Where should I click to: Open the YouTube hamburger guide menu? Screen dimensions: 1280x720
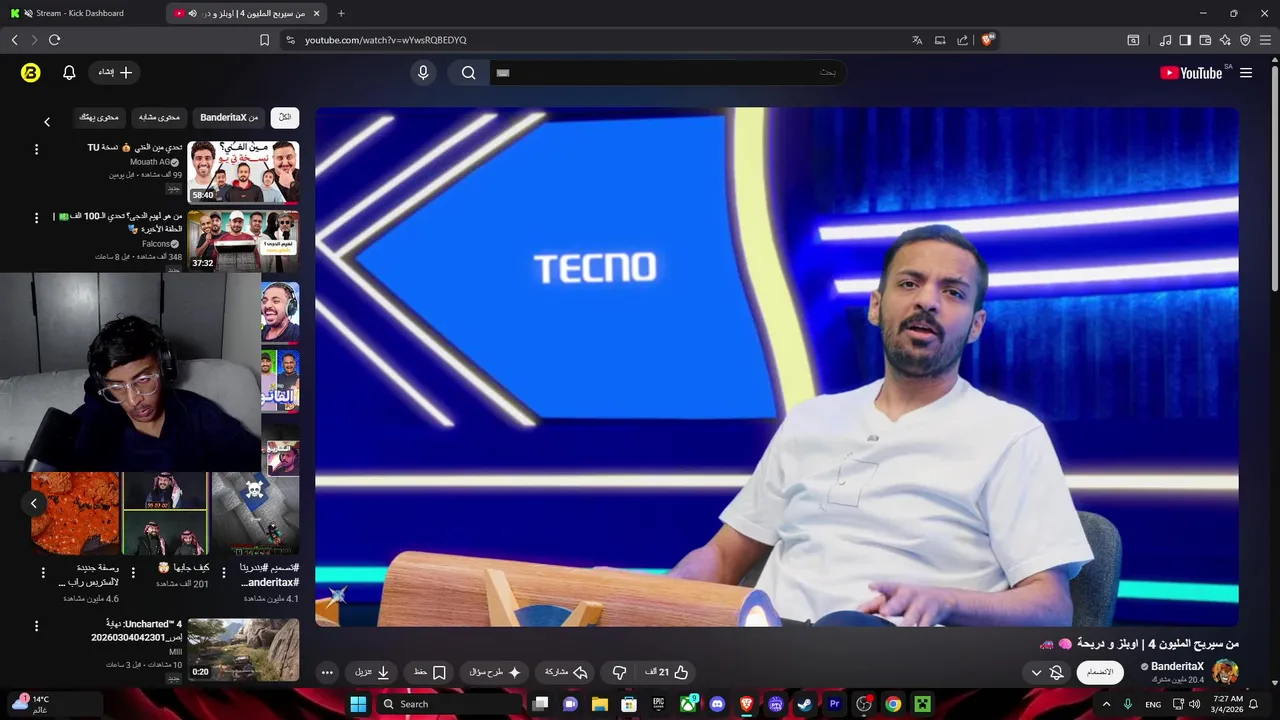1246,72
